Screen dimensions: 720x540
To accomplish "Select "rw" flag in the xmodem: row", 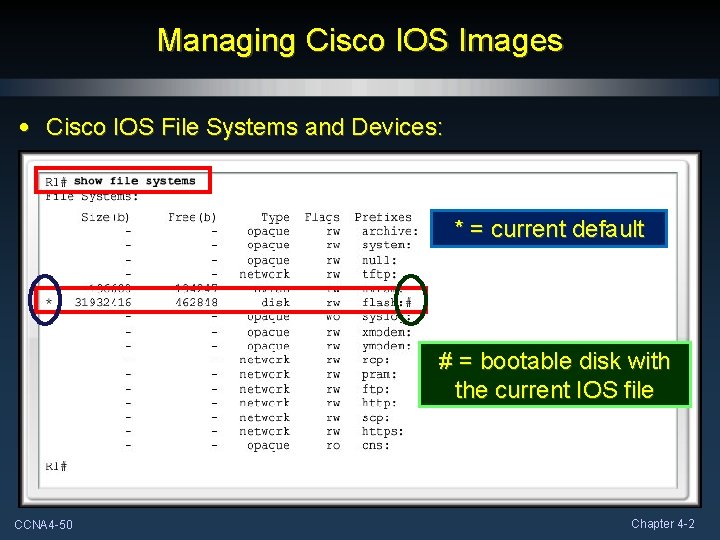I will (x=333, y=332).
